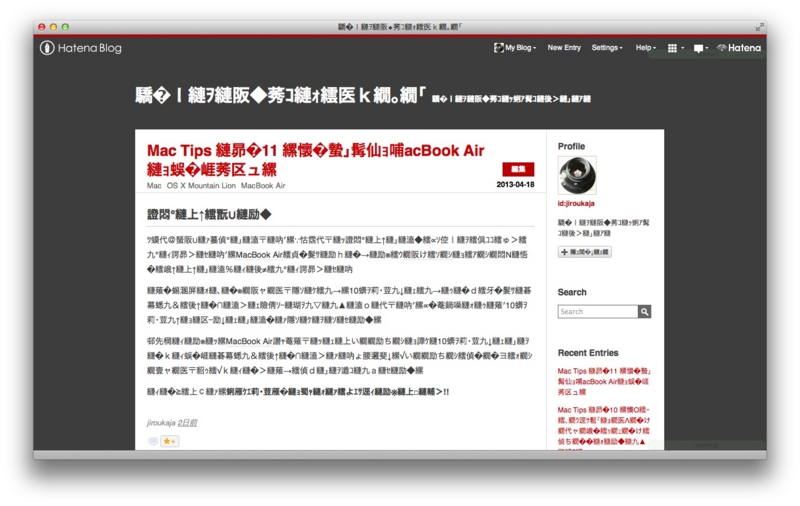The image size is (800, 506).
Task: Open the services grid icon menu
Action: point(676,48)
